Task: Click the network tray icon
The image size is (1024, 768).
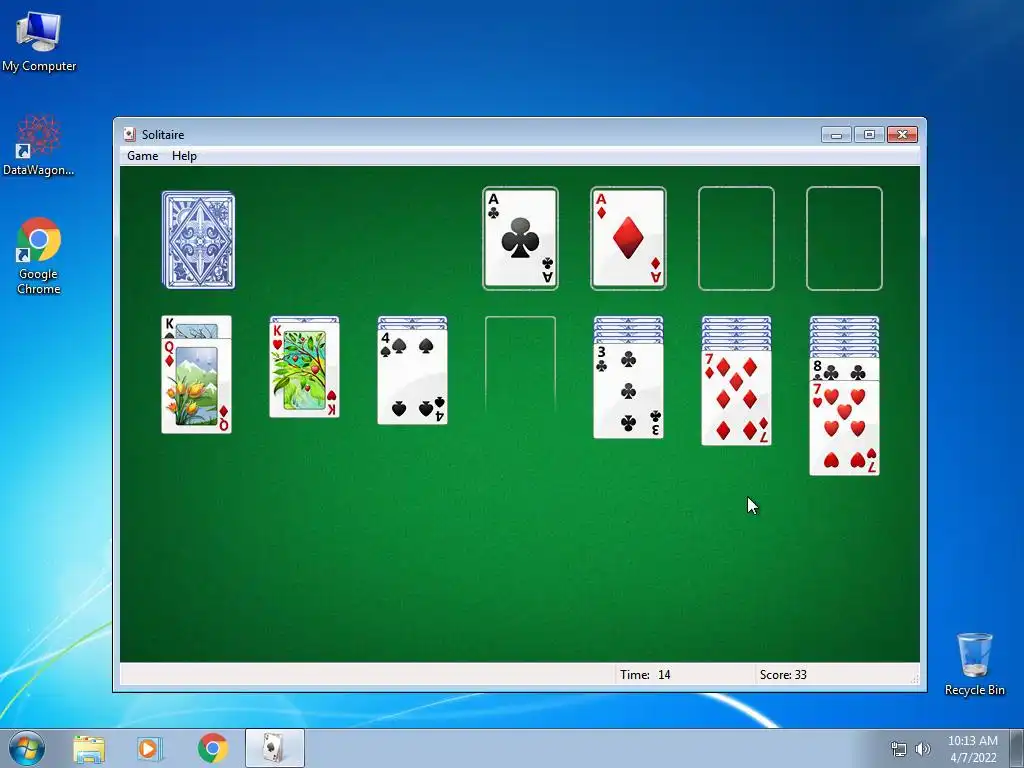Action: [x=899, y=749]
